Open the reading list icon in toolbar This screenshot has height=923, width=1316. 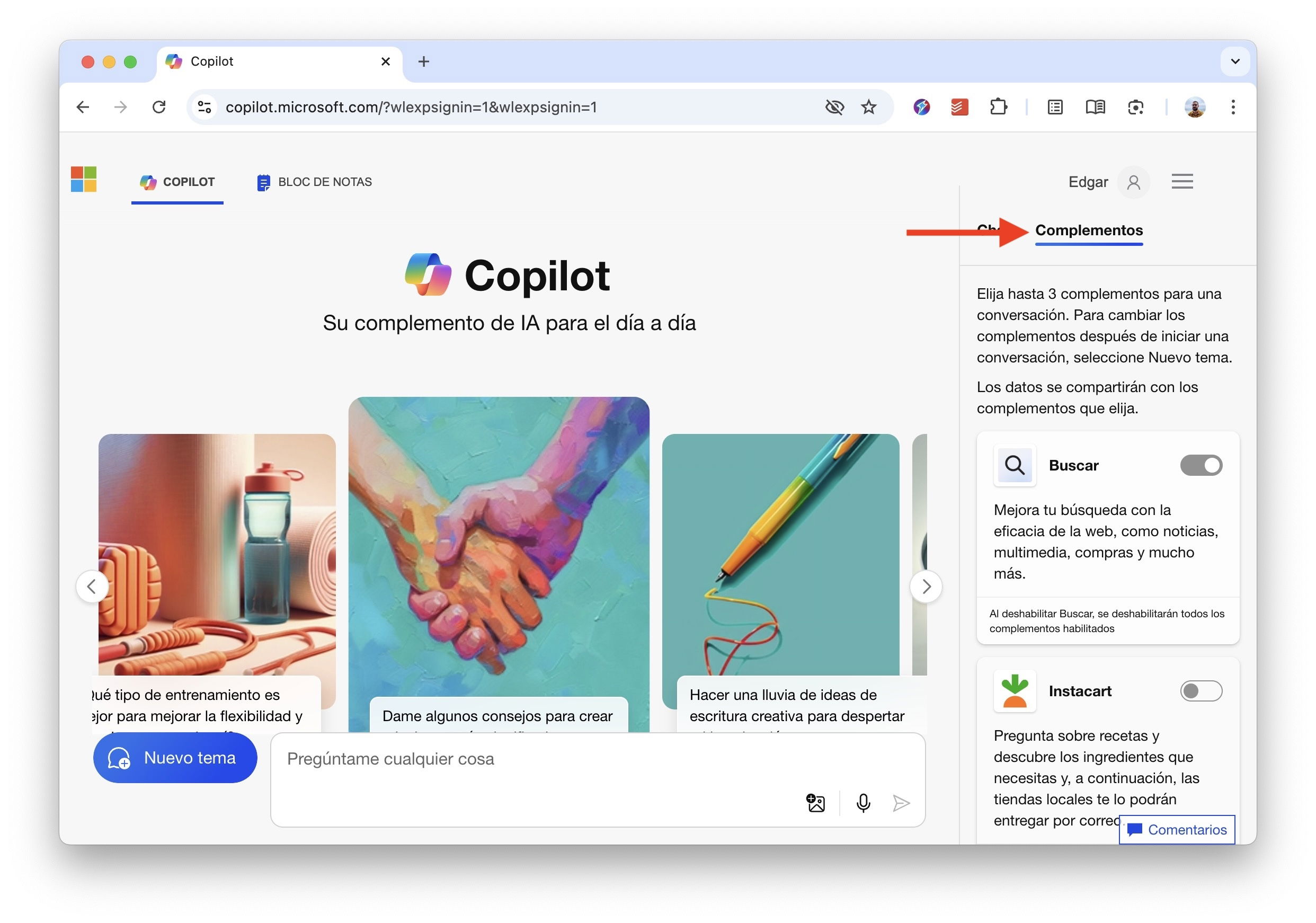(1055, 107)
